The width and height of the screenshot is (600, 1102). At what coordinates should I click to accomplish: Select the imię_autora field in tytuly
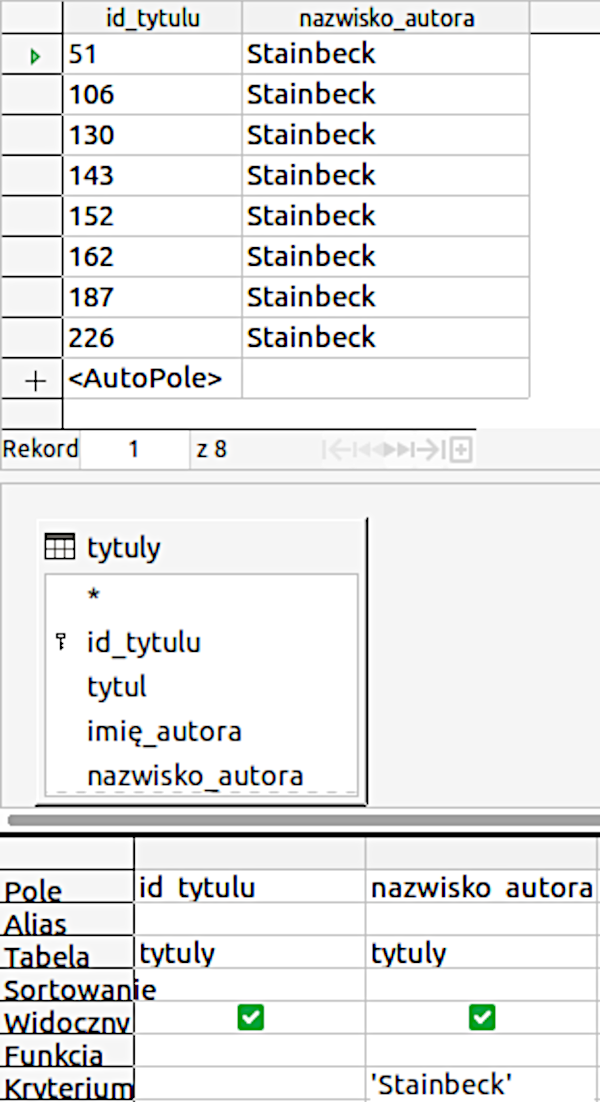tap(164, 731)
